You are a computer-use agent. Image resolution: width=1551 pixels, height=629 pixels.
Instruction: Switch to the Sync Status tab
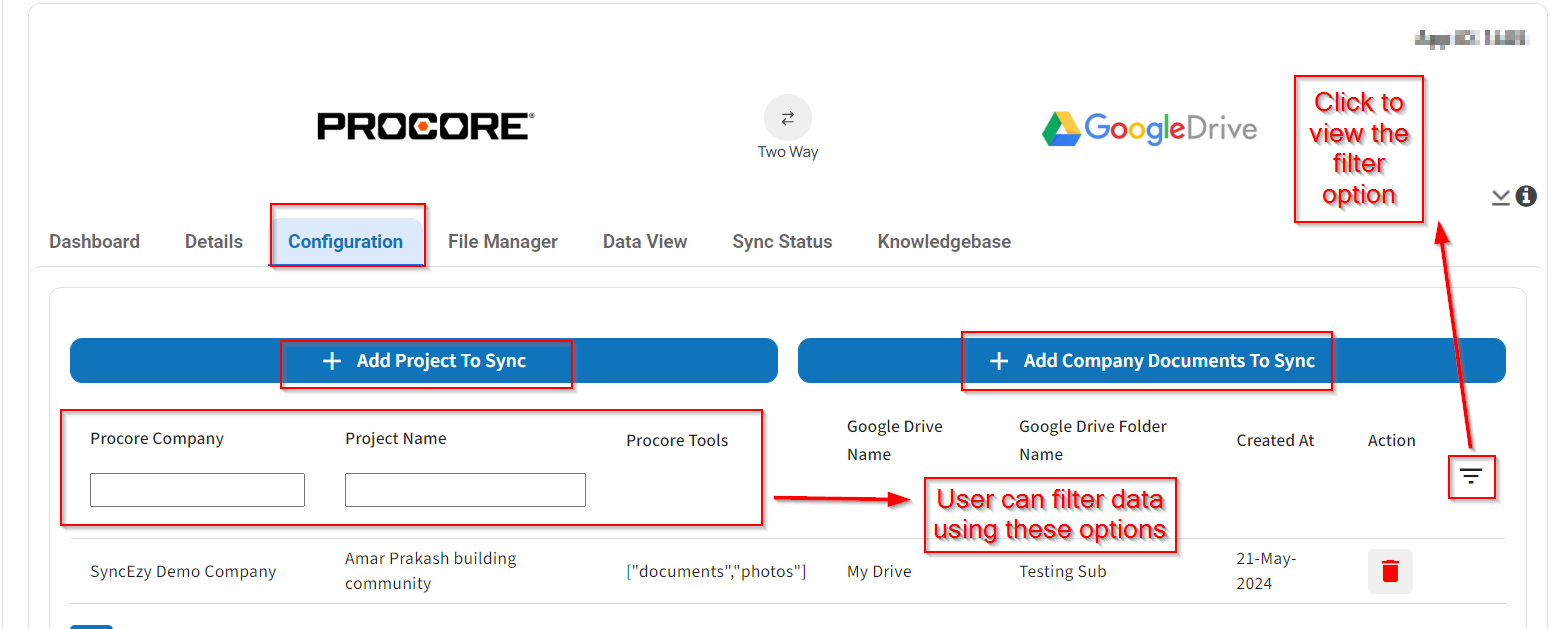pyautogui.click(x=782, y=241)
